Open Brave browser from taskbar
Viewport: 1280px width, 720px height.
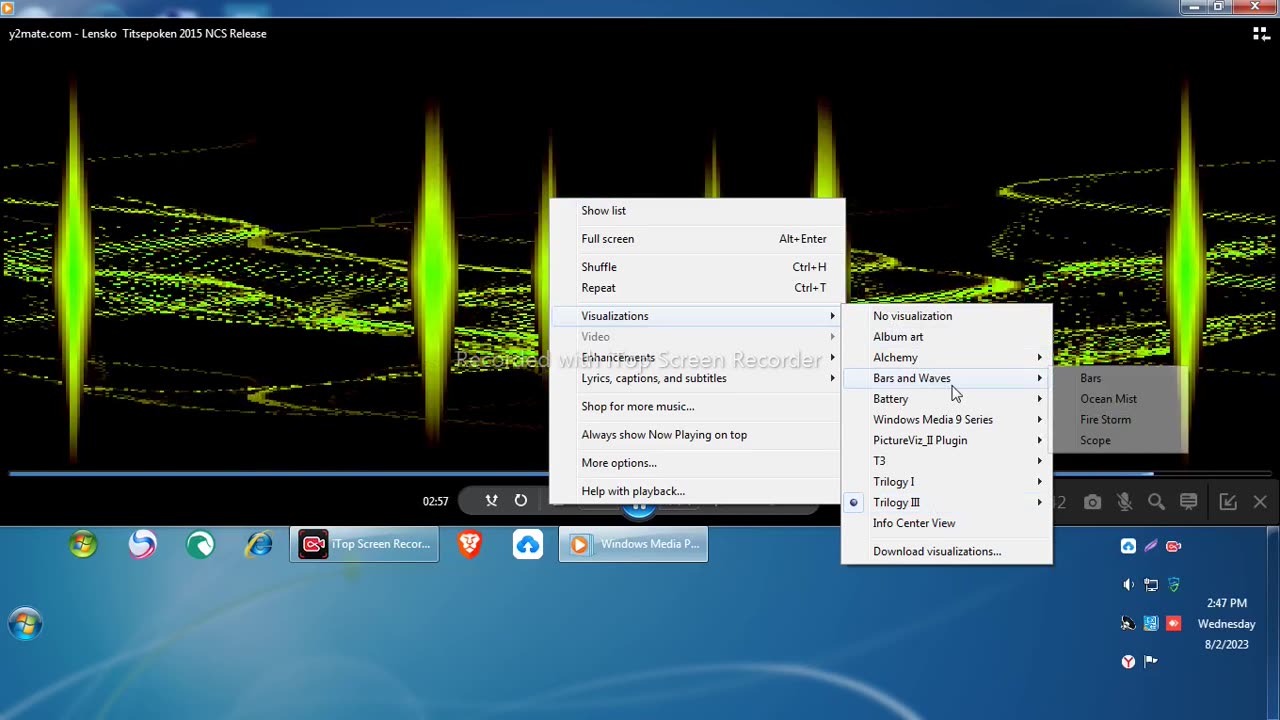469,544
